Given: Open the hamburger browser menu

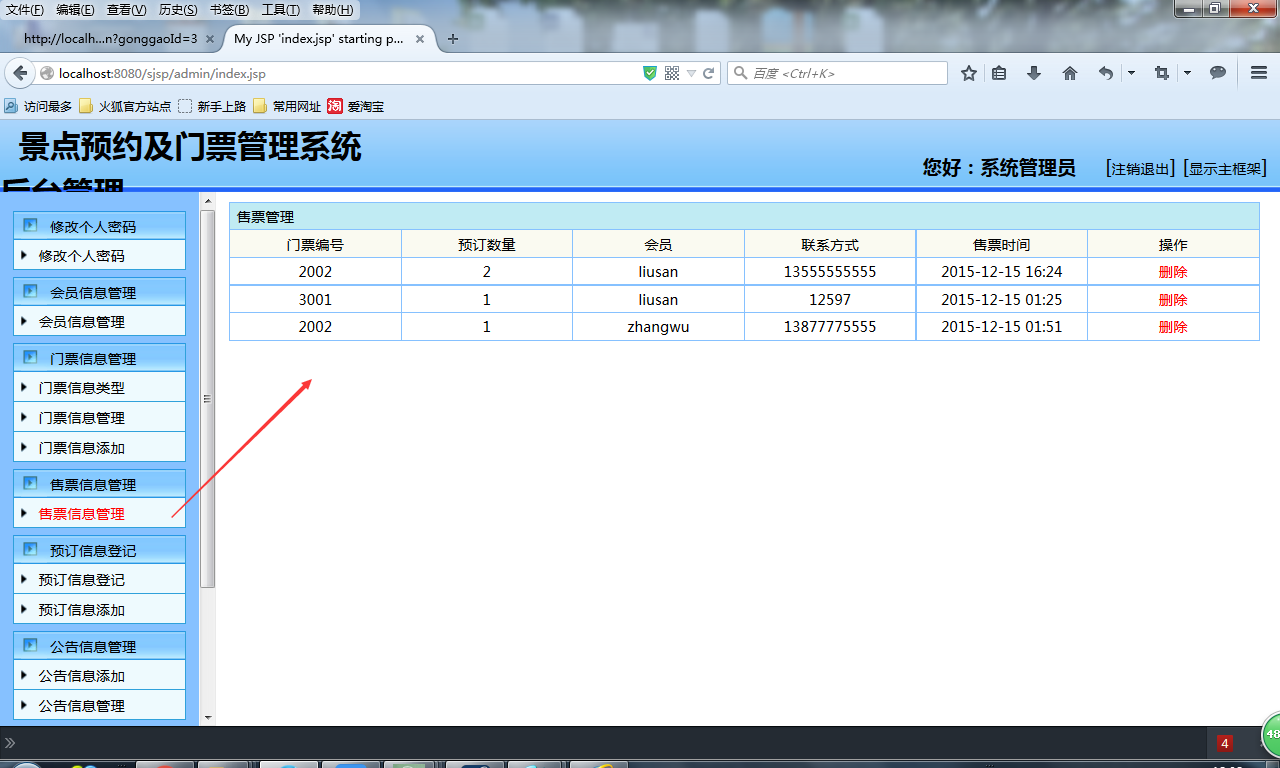Looking at the screenshot, I should (1259, 73).
